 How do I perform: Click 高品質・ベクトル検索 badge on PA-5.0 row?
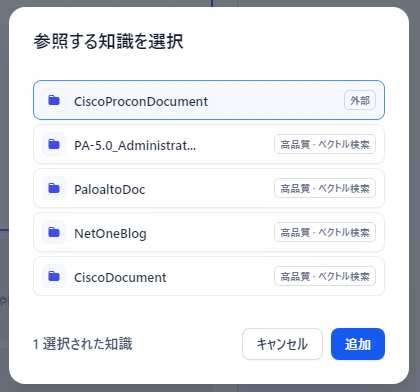click(325, 144)
